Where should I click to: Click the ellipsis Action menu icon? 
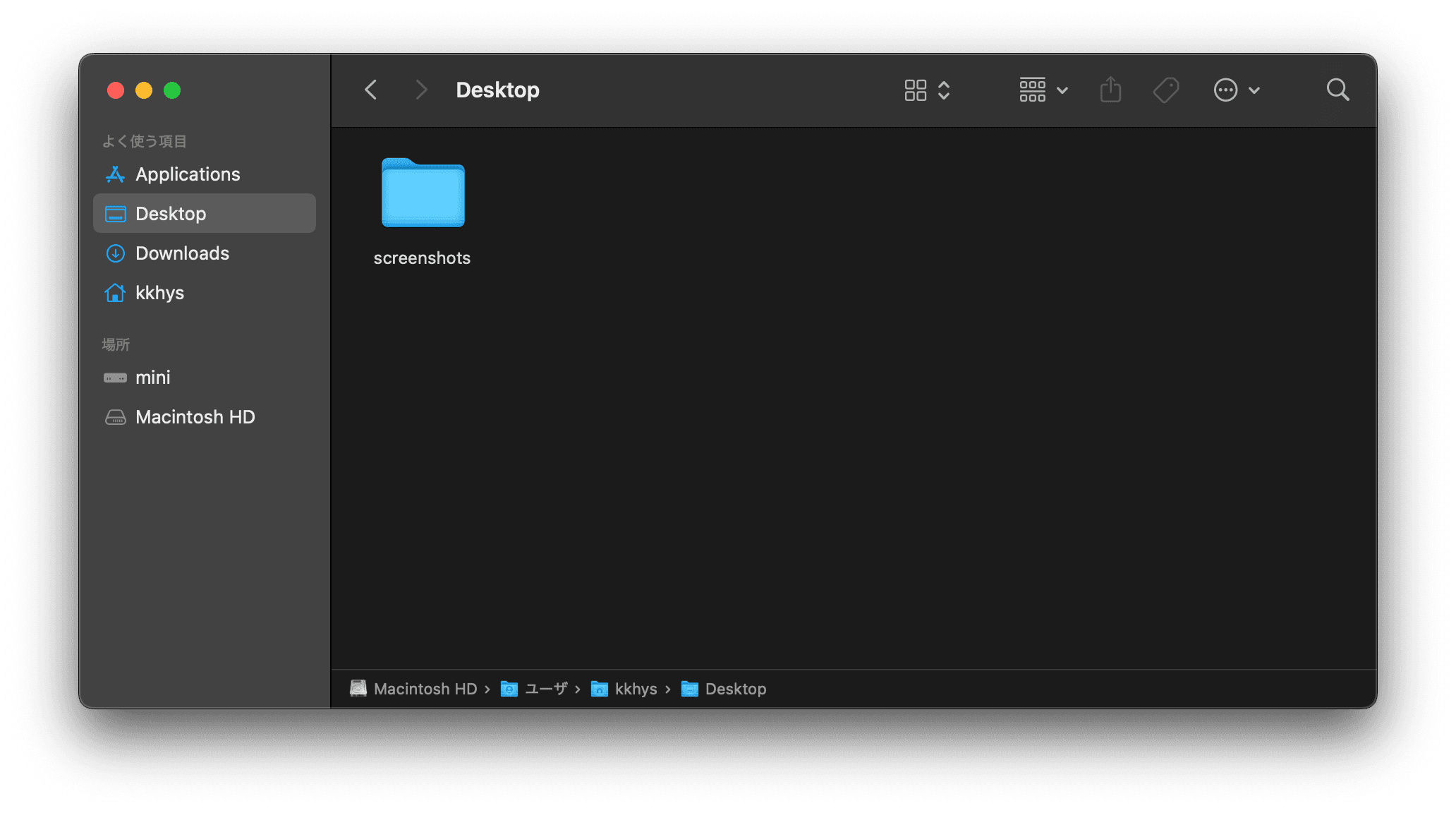1225,90
